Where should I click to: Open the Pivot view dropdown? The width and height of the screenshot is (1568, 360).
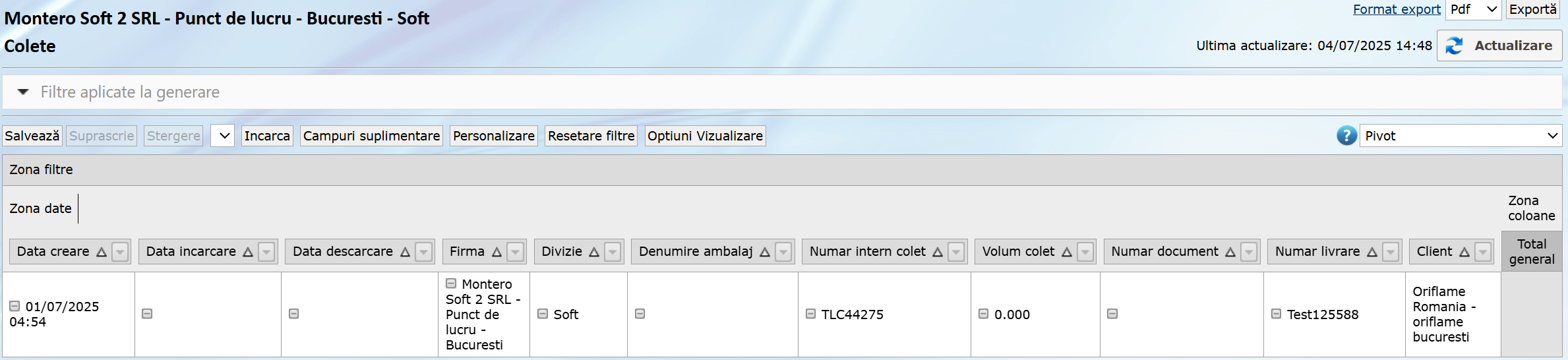1461,136
